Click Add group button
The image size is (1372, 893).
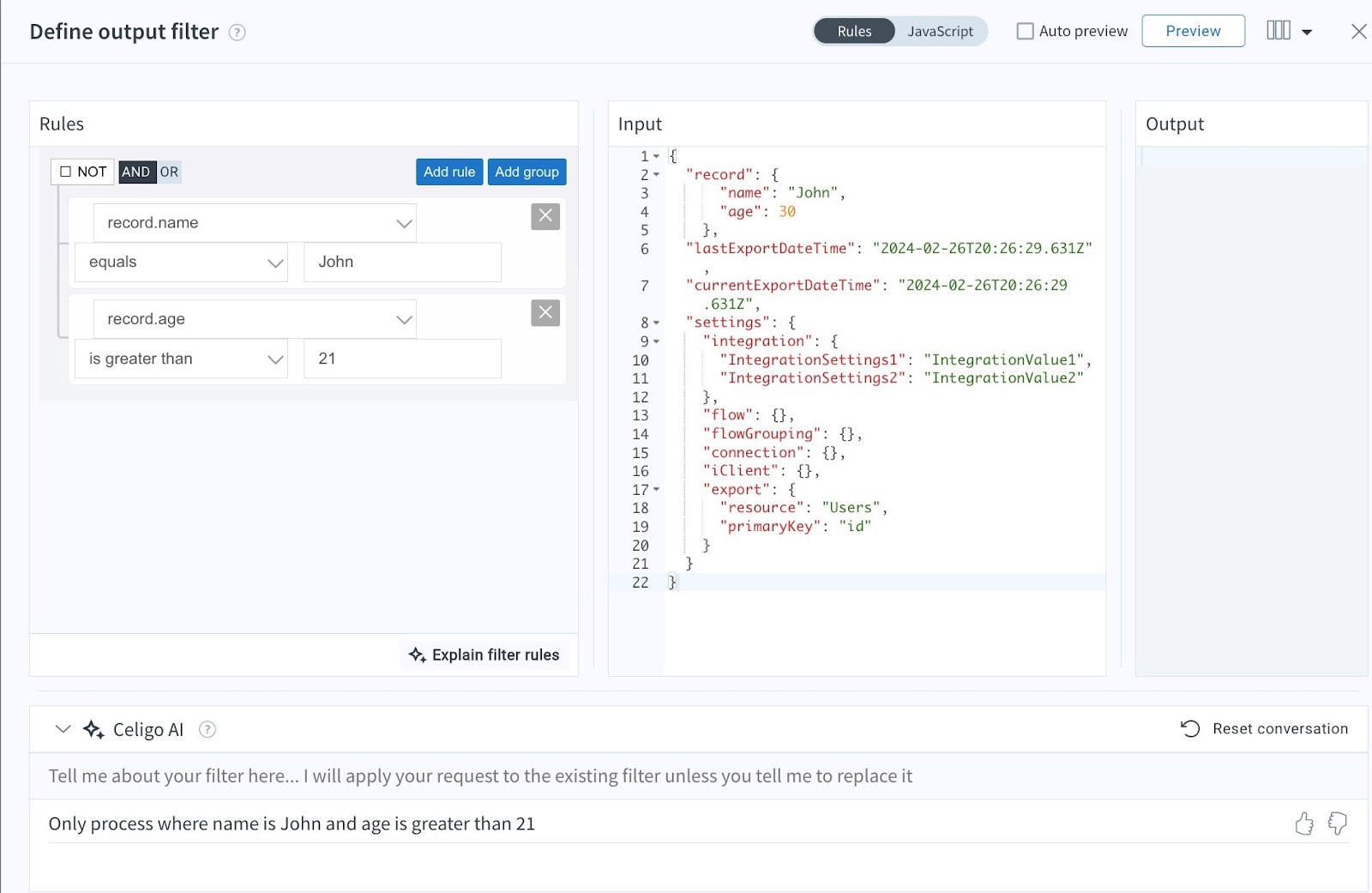(527, 172)
